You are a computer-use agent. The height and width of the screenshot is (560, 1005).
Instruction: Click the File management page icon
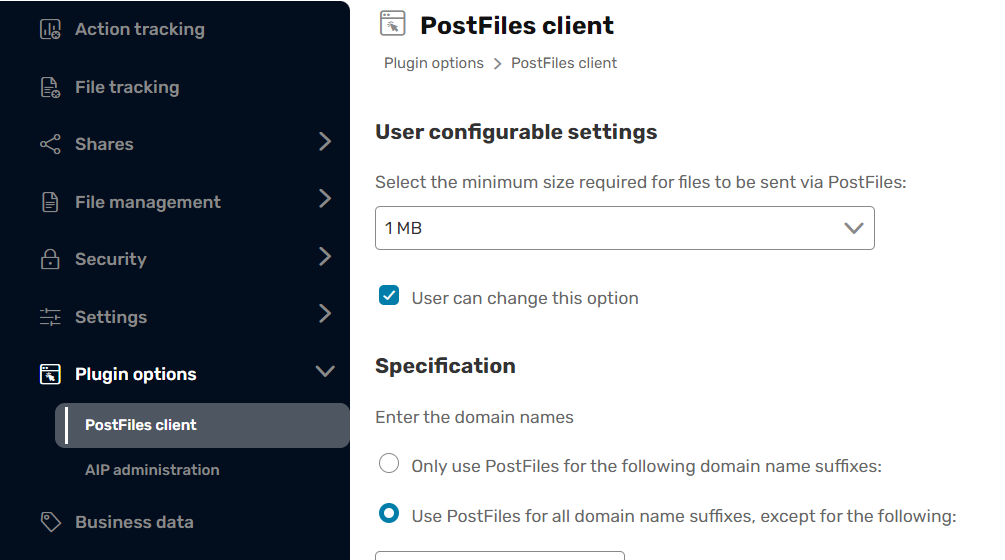click(x=50, y=202)
